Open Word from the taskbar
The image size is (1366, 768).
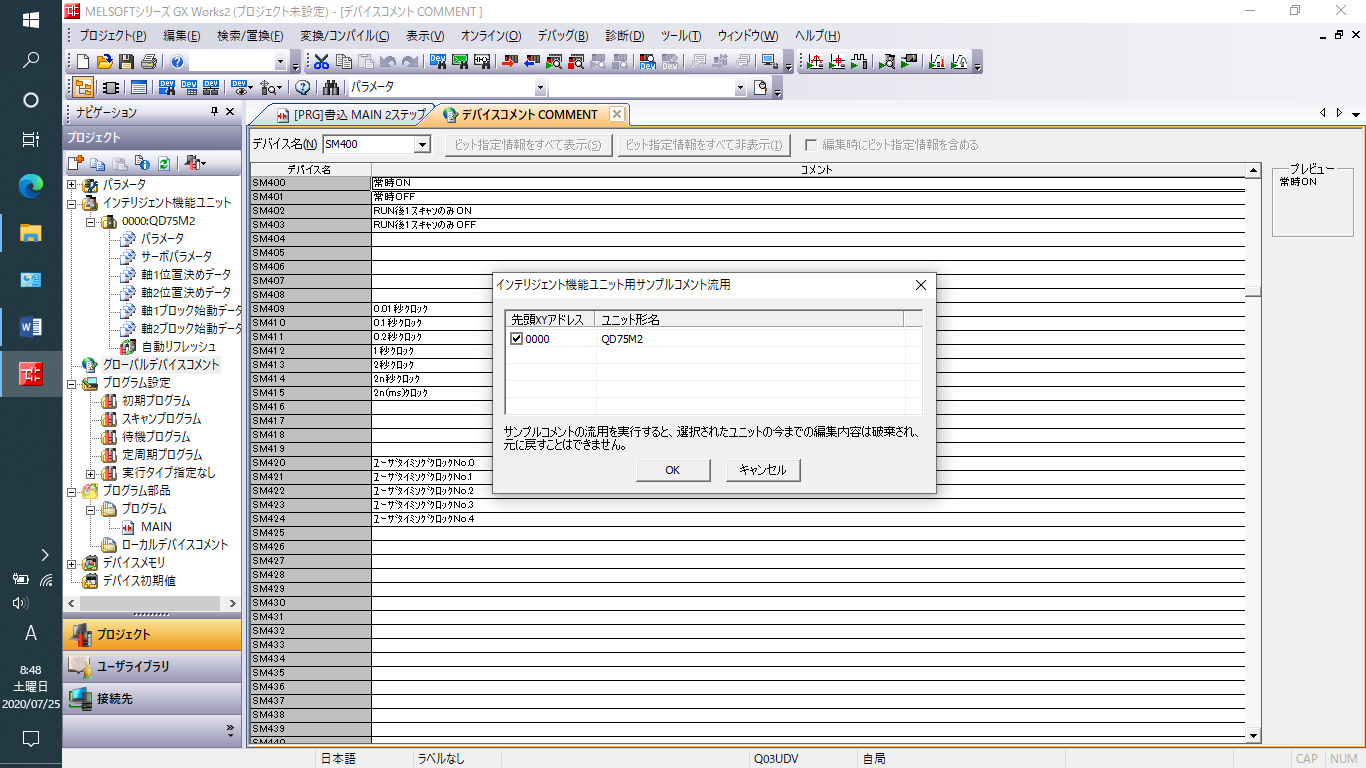31,327
